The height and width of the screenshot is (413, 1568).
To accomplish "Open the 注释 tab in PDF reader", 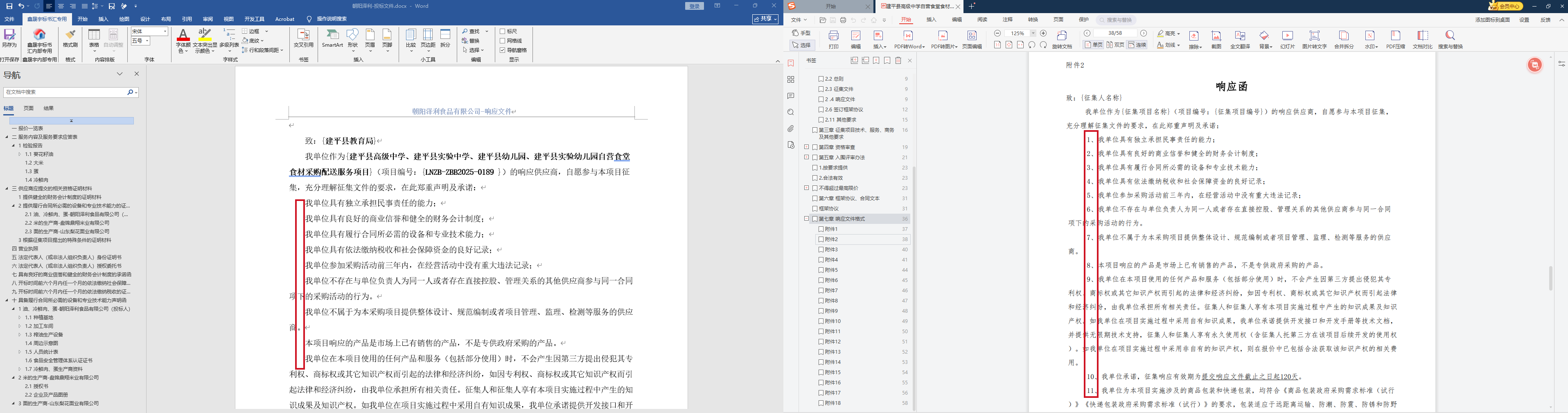I will (x=1008, y=20).
